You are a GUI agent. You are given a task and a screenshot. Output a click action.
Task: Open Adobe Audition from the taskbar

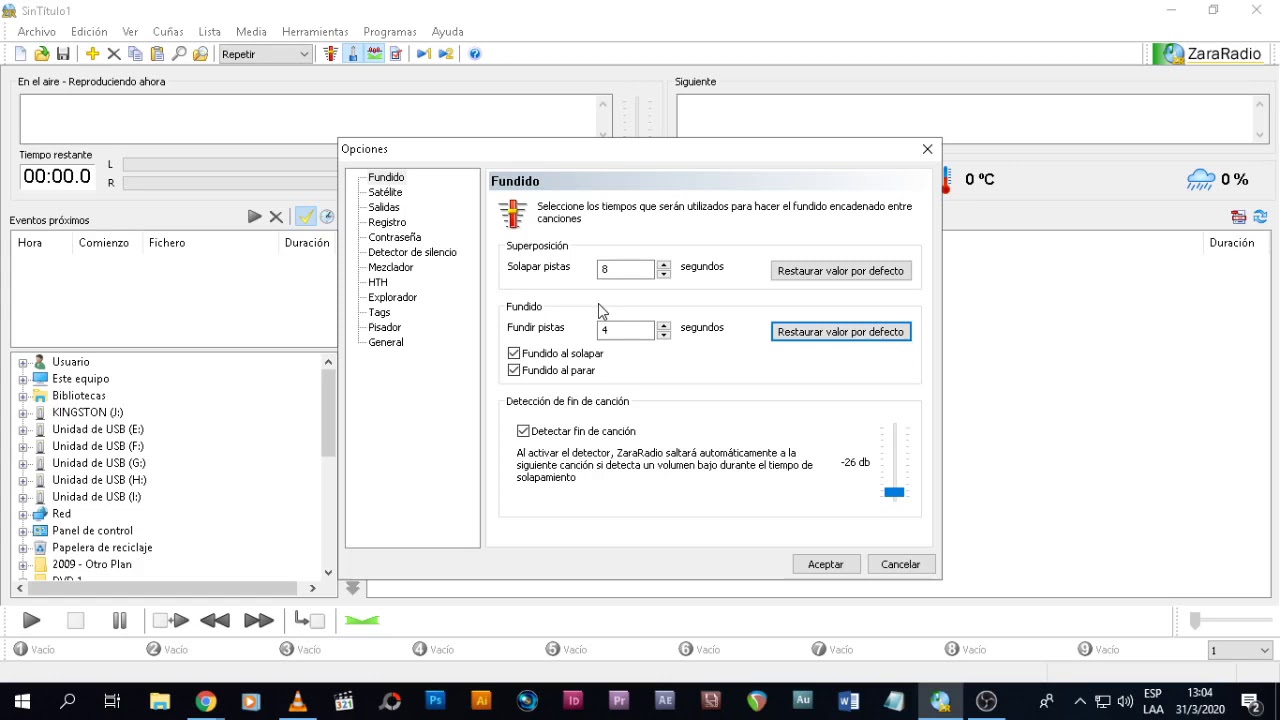click(x=803, y=702)
